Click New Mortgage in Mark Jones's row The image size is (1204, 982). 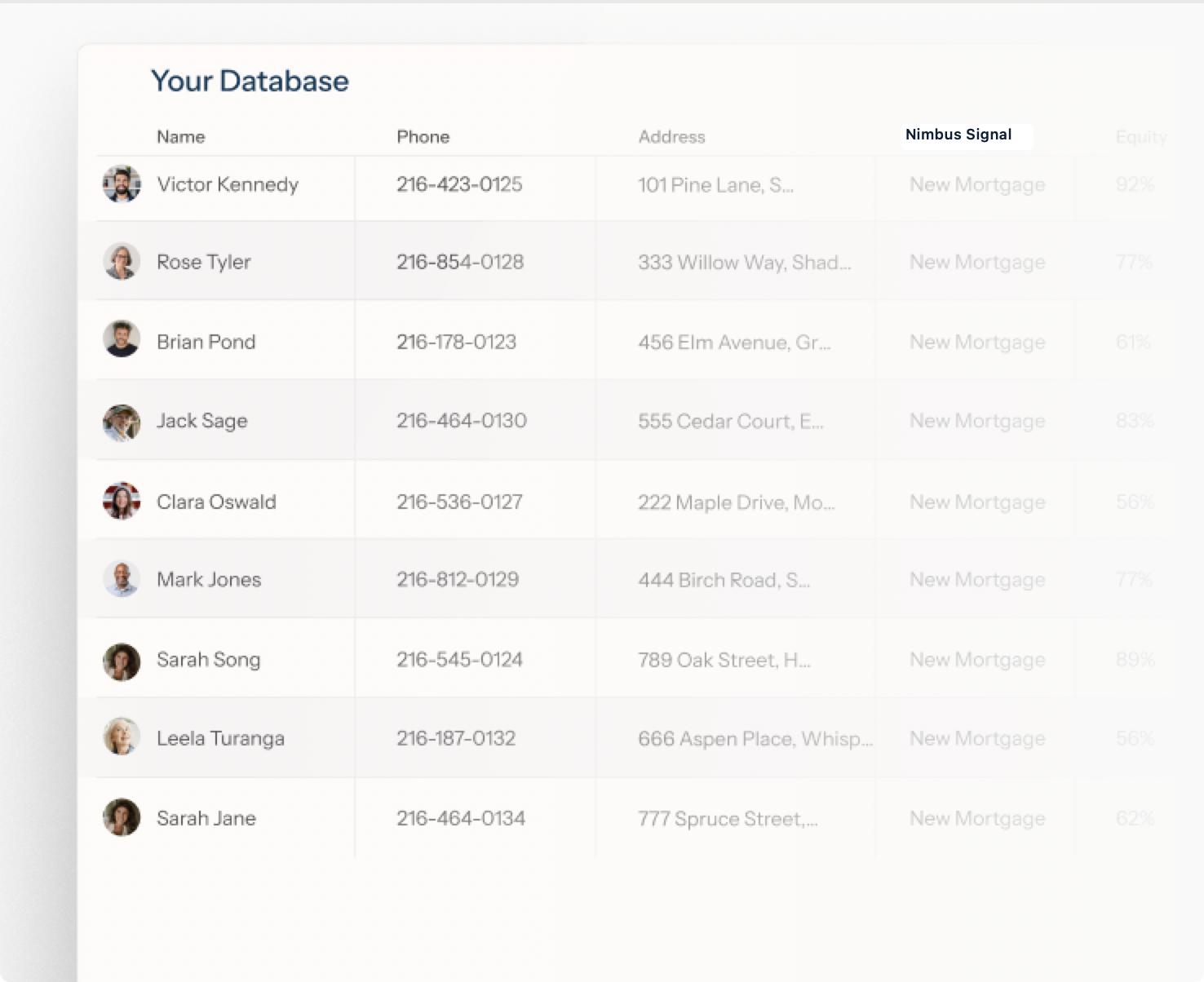click(x=977, y=580)
